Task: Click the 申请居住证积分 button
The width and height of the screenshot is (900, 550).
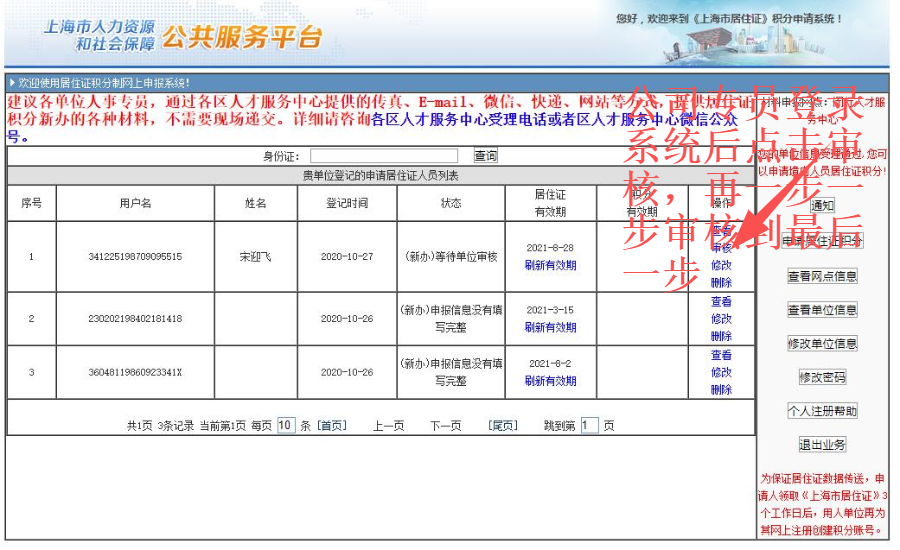Action: coord(823,241)
